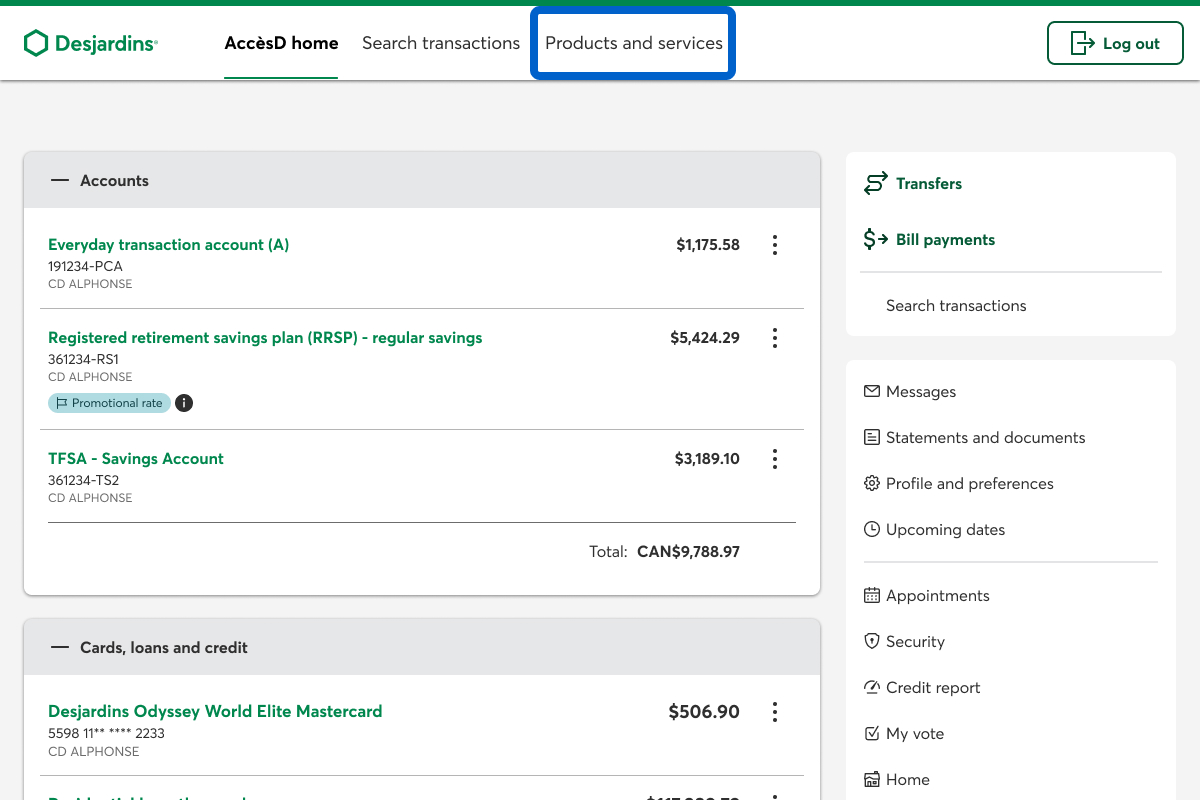The width and height of the screenshot is (1200, 800).
Task: Click the Appointments calendar icon
Action: [x=871, y=596]
